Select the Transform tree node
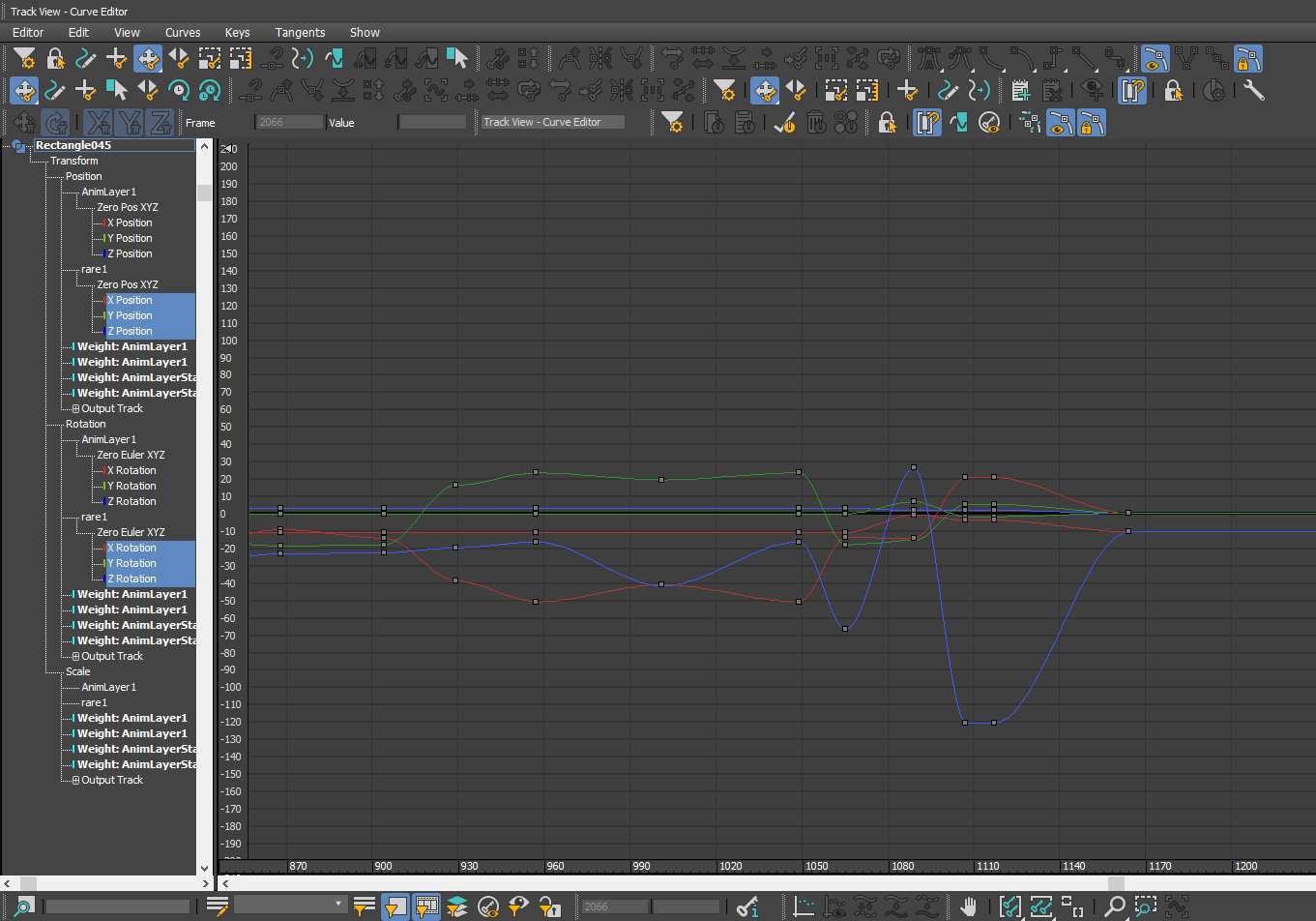 click(x=74, y=161)
